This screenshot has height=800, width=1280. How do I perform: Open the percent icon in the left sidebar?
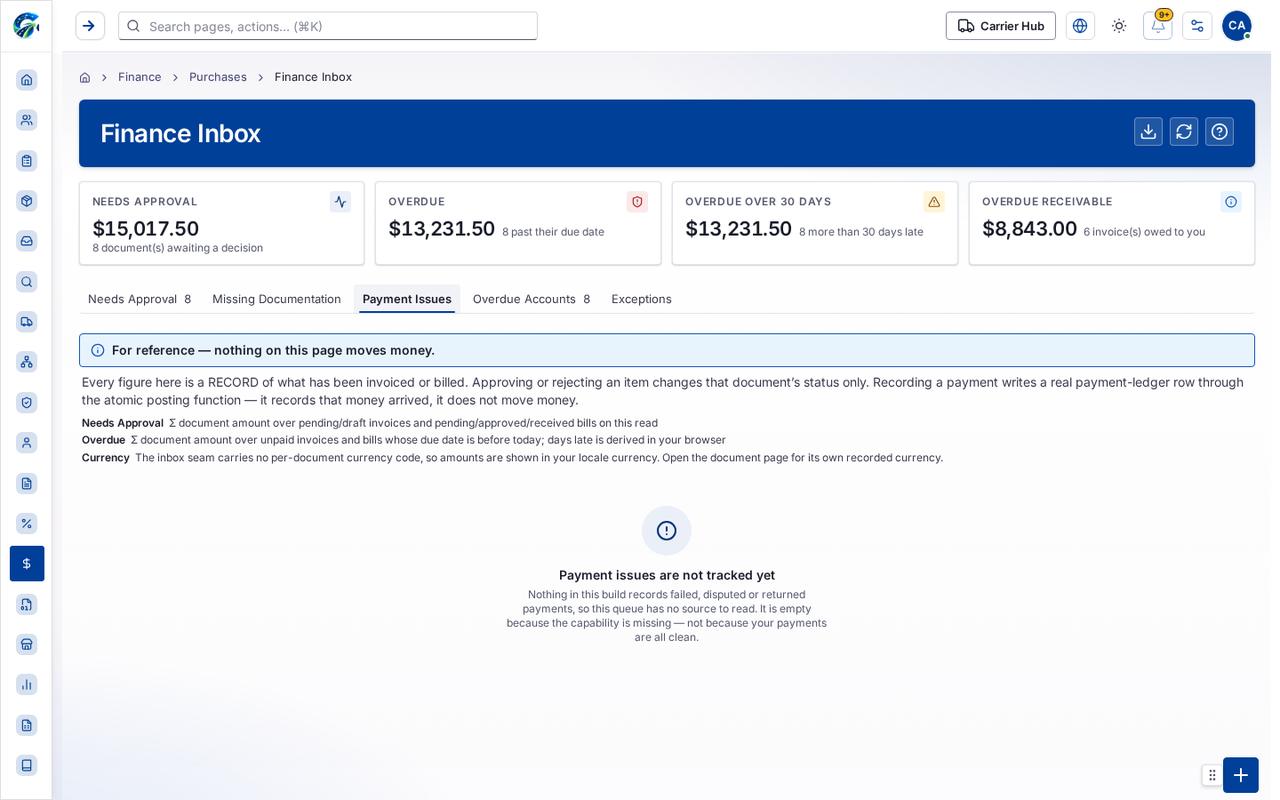[x=27, y=523]
